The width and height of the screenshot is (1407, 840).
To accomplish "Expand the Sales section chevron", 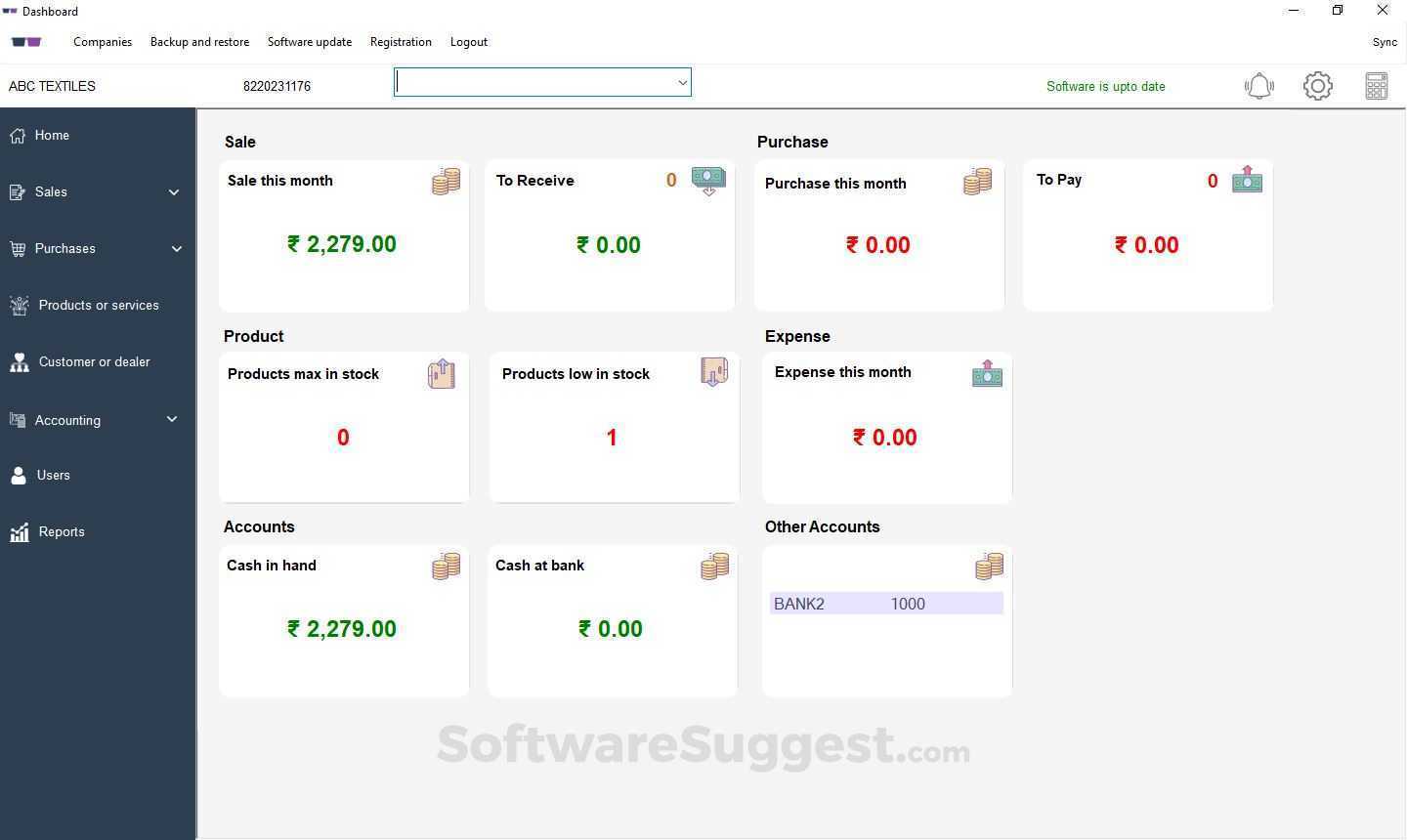I will [x=174, y=191].
